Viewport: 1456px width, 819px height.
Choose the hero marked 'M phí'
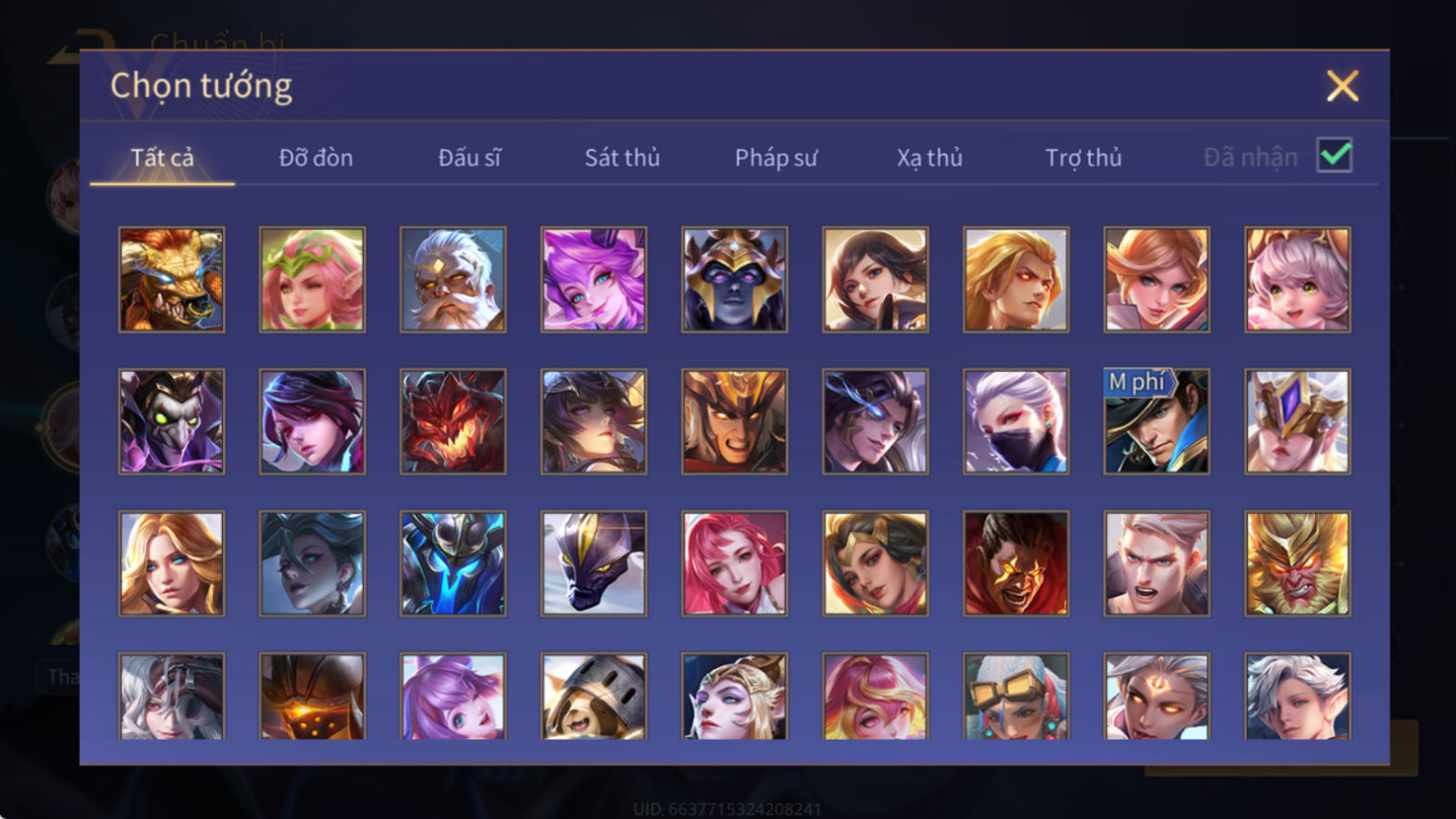coord(1157,422)
